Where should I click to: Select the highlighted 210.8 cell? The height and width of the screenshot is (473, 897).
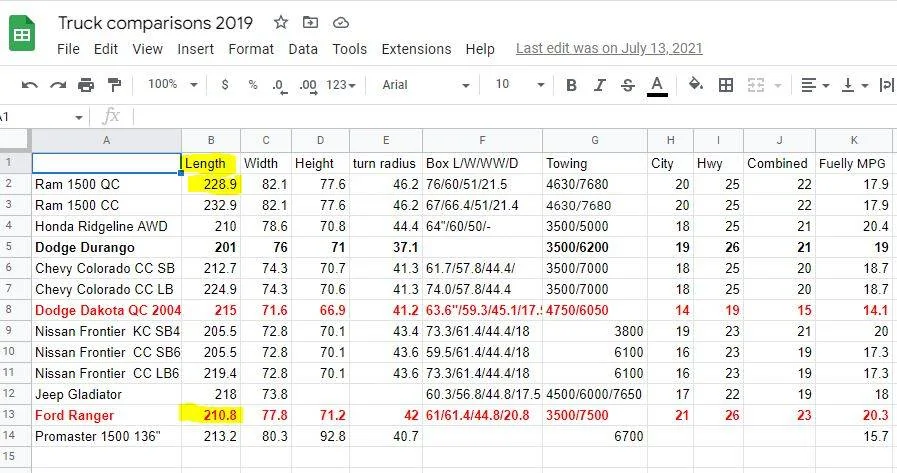click(x=211, y=415)
